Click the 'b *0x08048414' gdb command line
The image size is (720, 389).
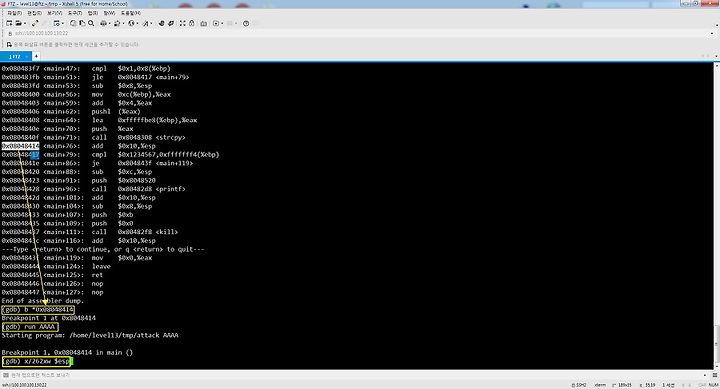38,310
